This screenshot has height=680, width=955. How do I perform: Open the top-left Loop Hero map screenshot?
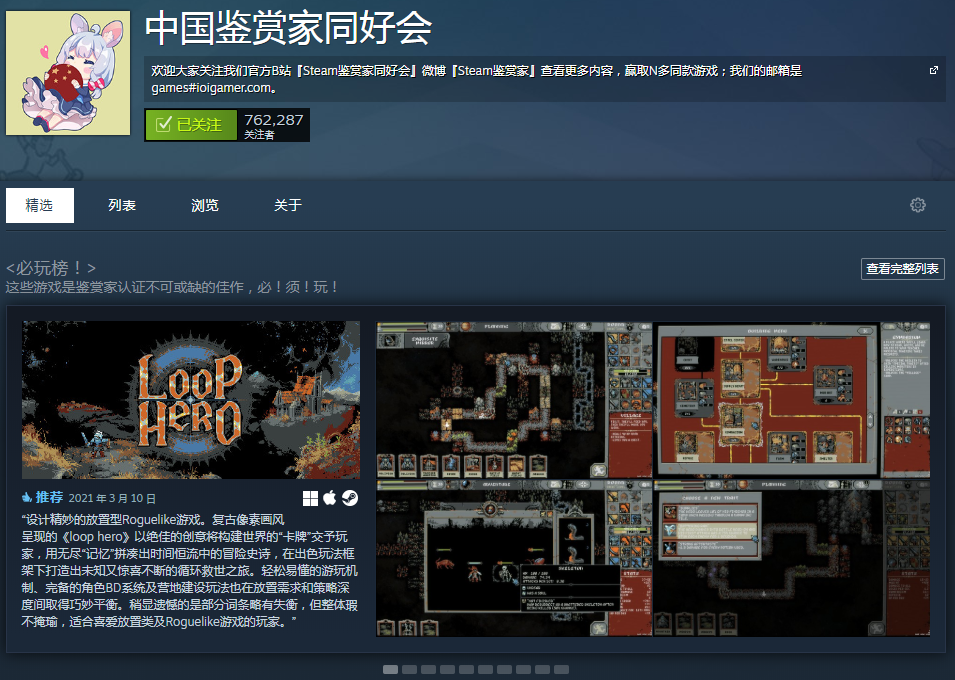tap(513, 400)
